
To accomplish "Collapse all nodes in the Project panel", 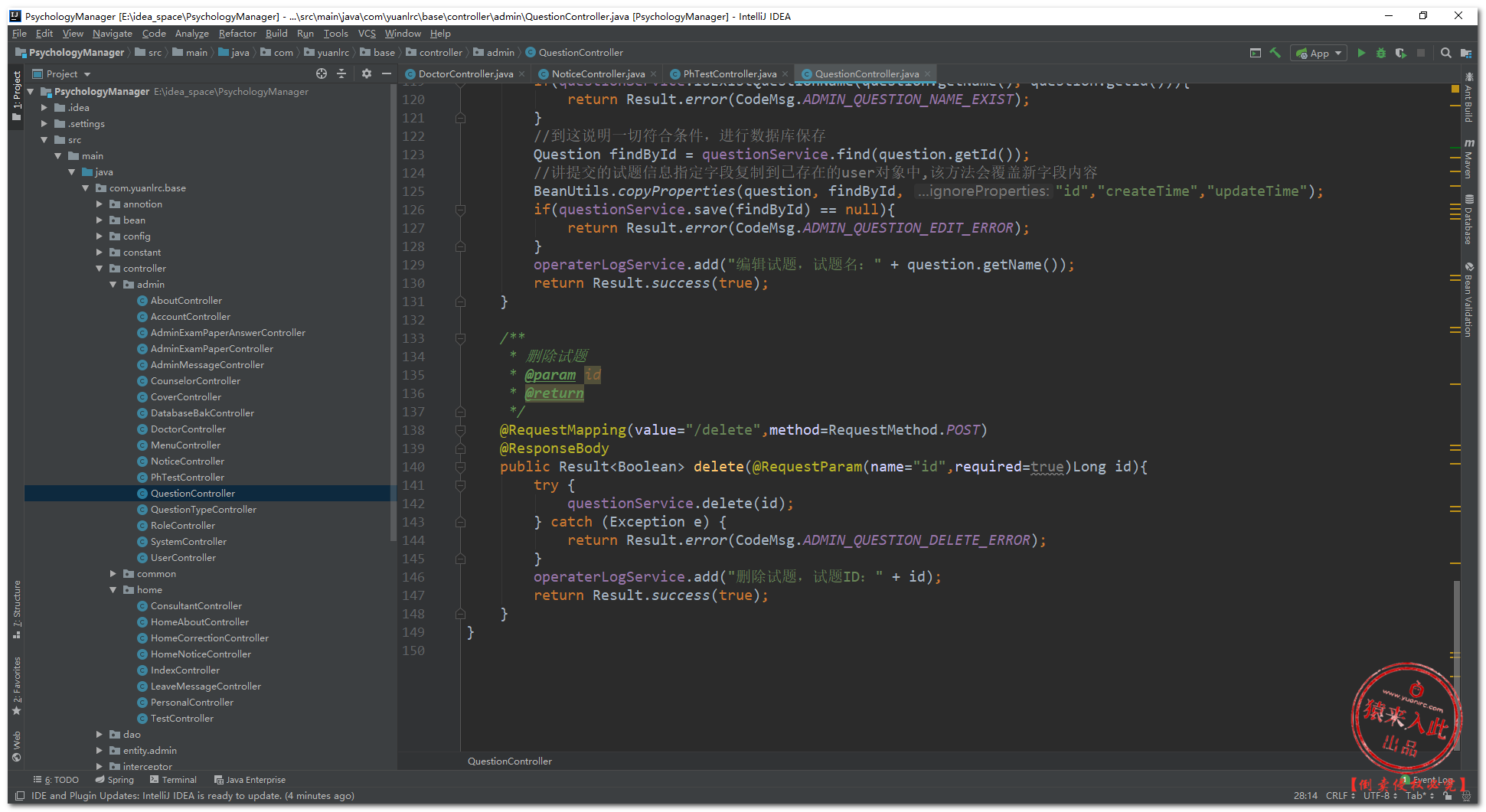I will click(x=341, y=73).
